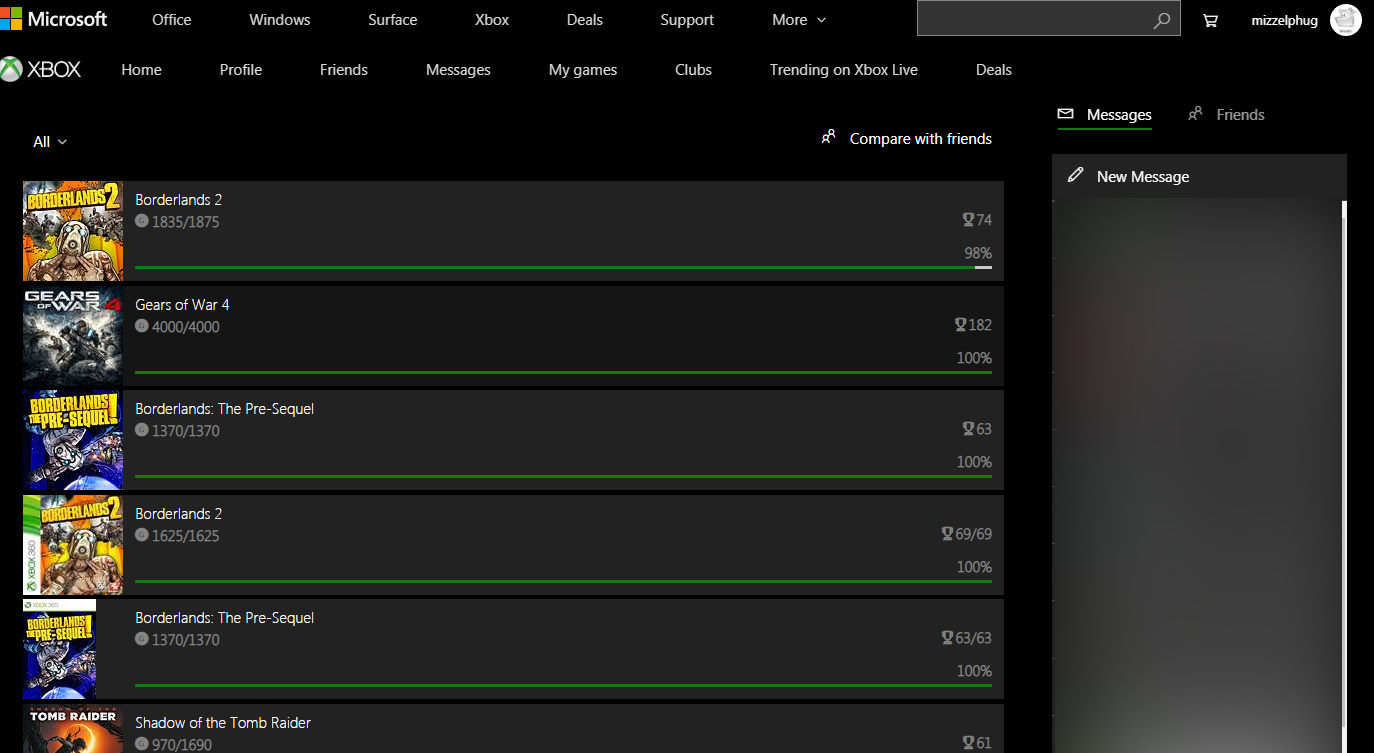Viewport: 1374px width, 753px height.
Task: Go to Trending on Xbox Live
Action: coord(843,70)
